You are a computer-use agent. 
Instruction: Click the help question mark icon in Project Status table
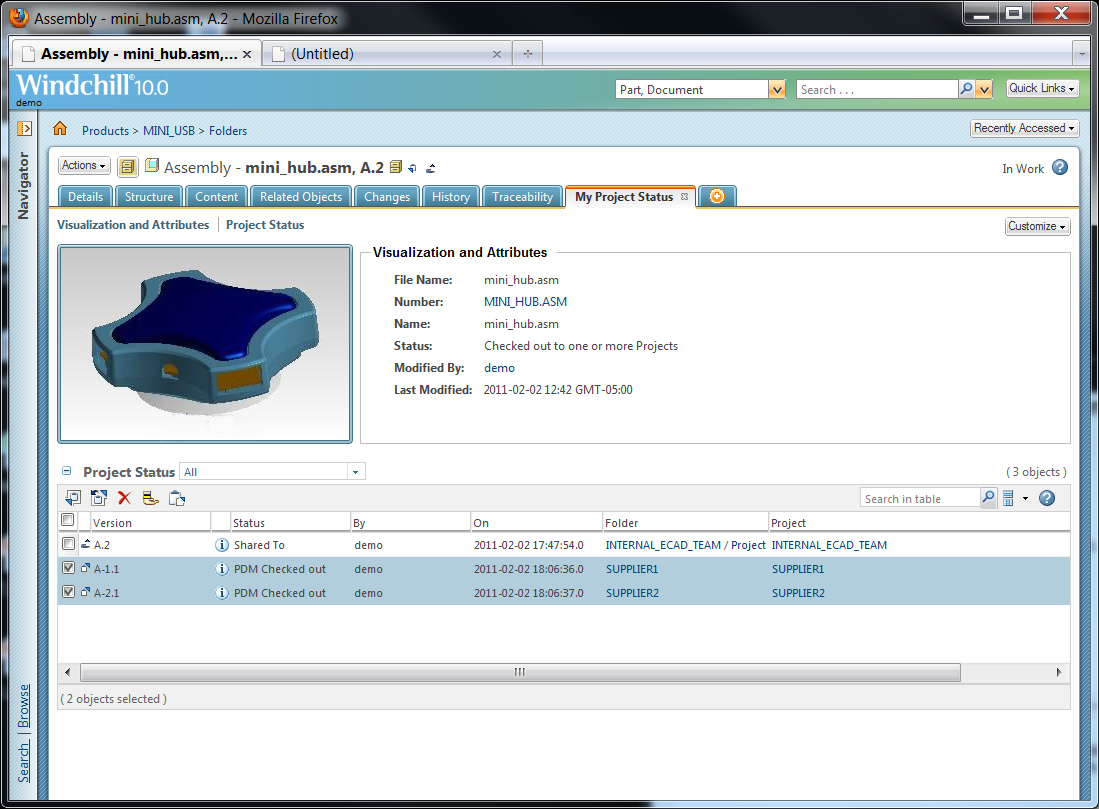(1046, 497)
